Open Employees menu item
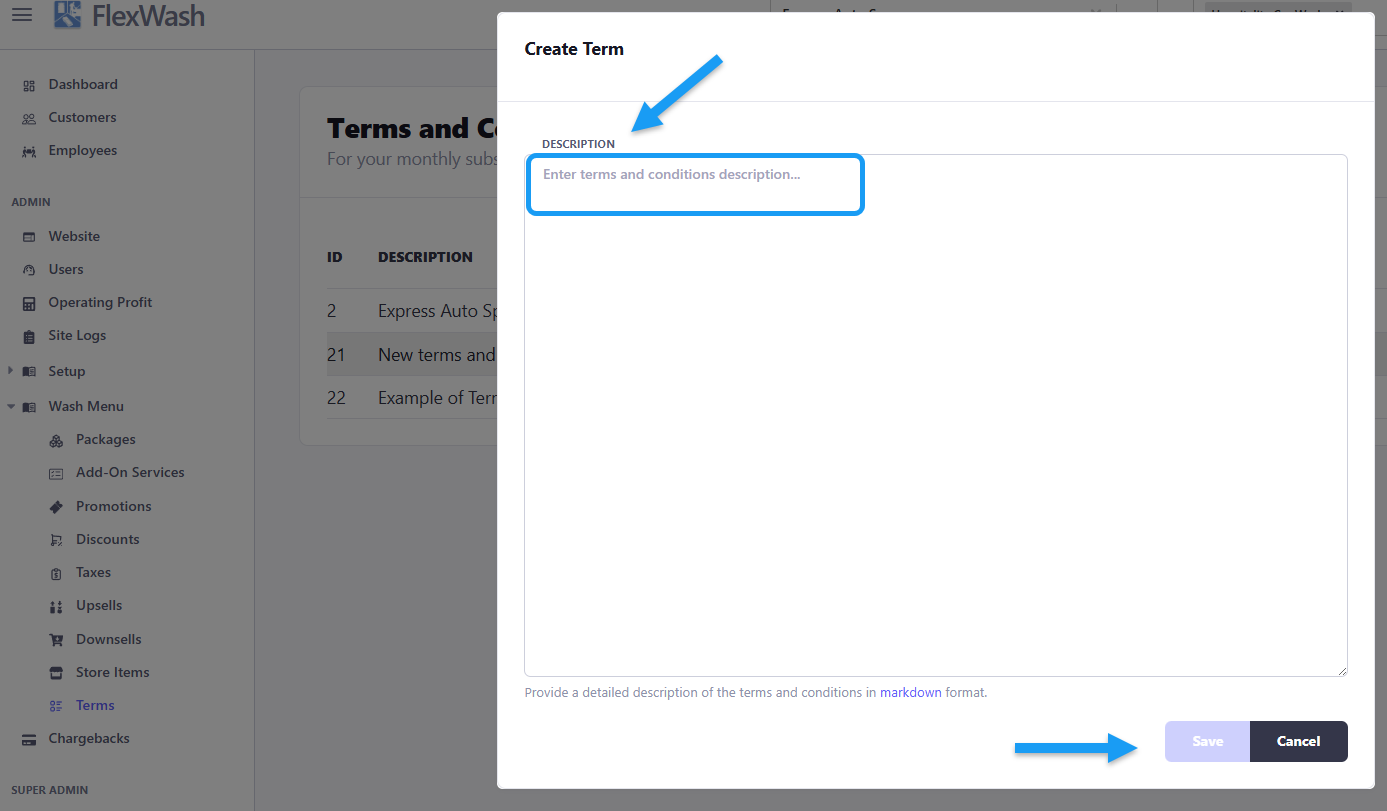 click(x=83, y=150)
